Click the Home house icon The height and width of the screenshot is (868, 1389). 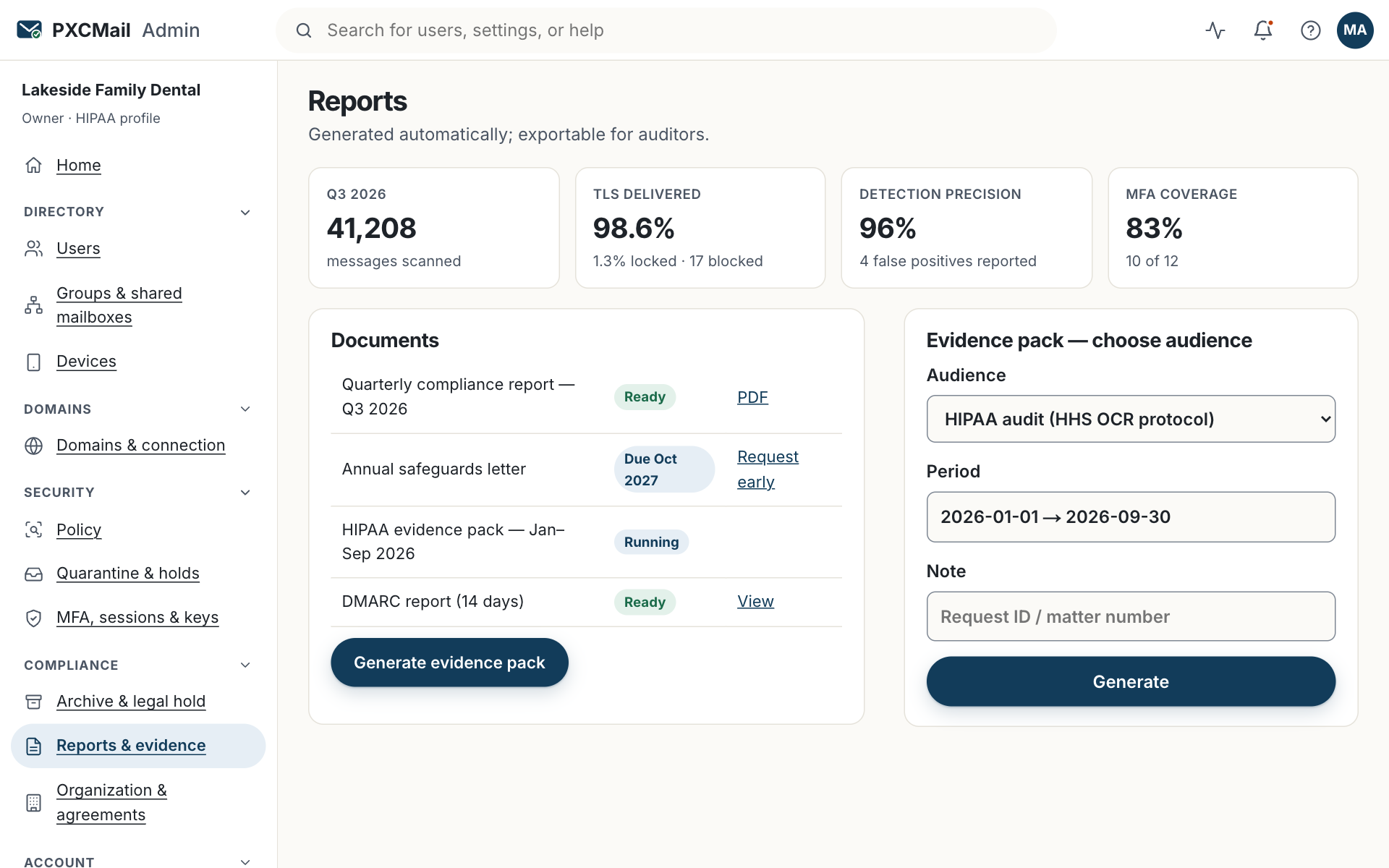click(34, 165)
